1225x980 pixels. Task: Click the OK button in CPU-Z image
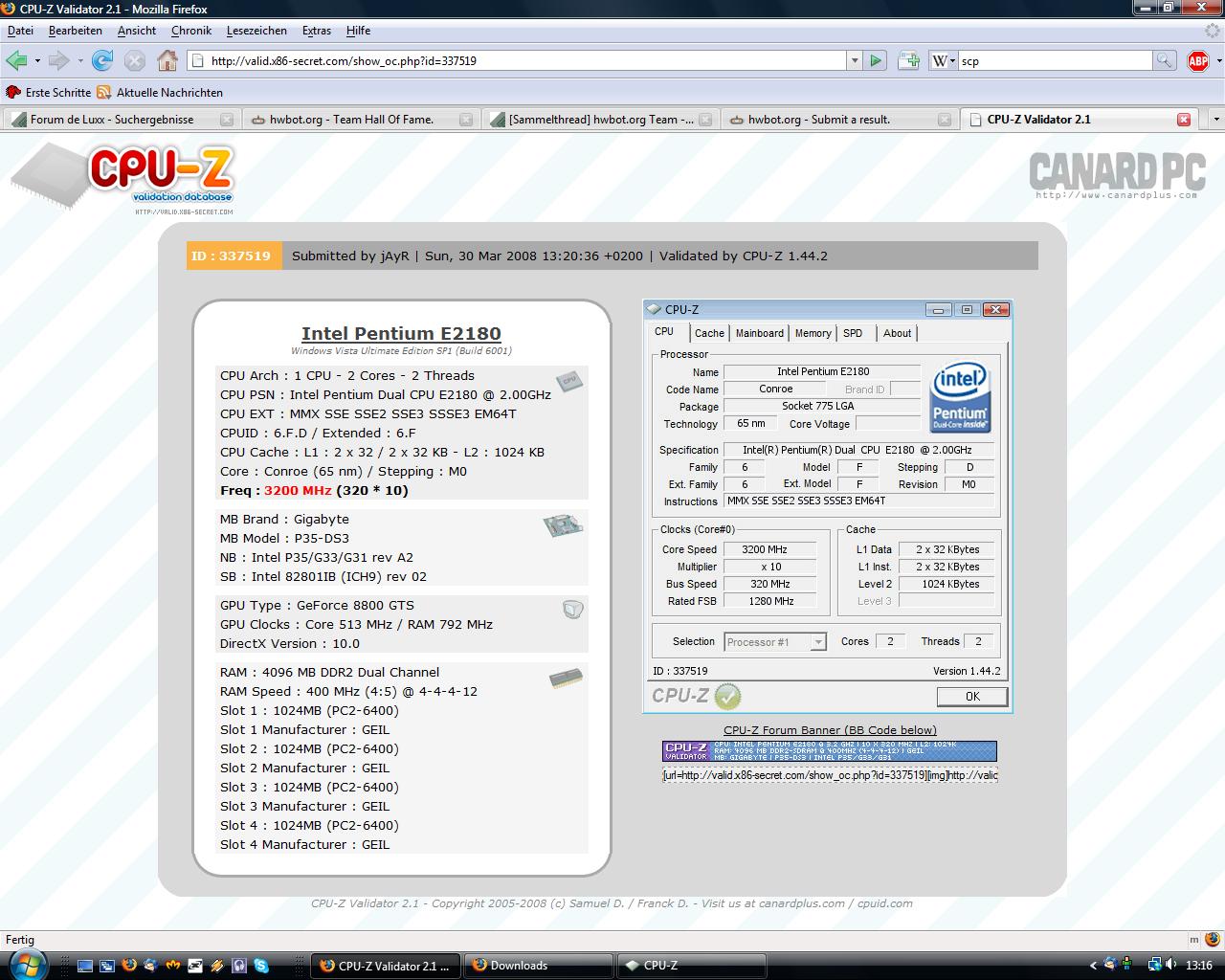click(x=972, y=697)
